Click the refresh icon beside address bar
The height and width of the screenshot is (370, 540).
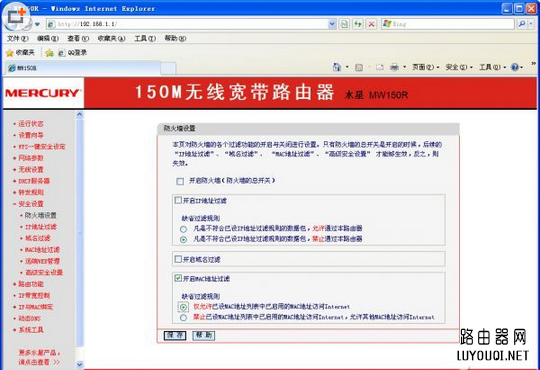point(358,24)
